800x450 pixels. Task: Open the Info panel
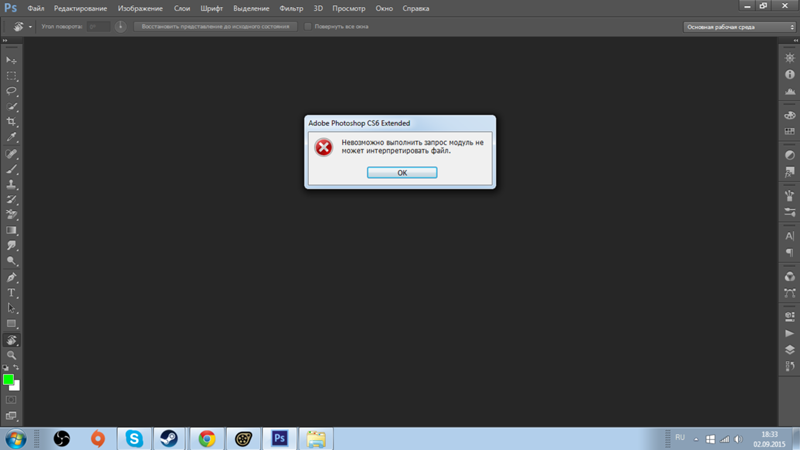(x=790, y=74)
